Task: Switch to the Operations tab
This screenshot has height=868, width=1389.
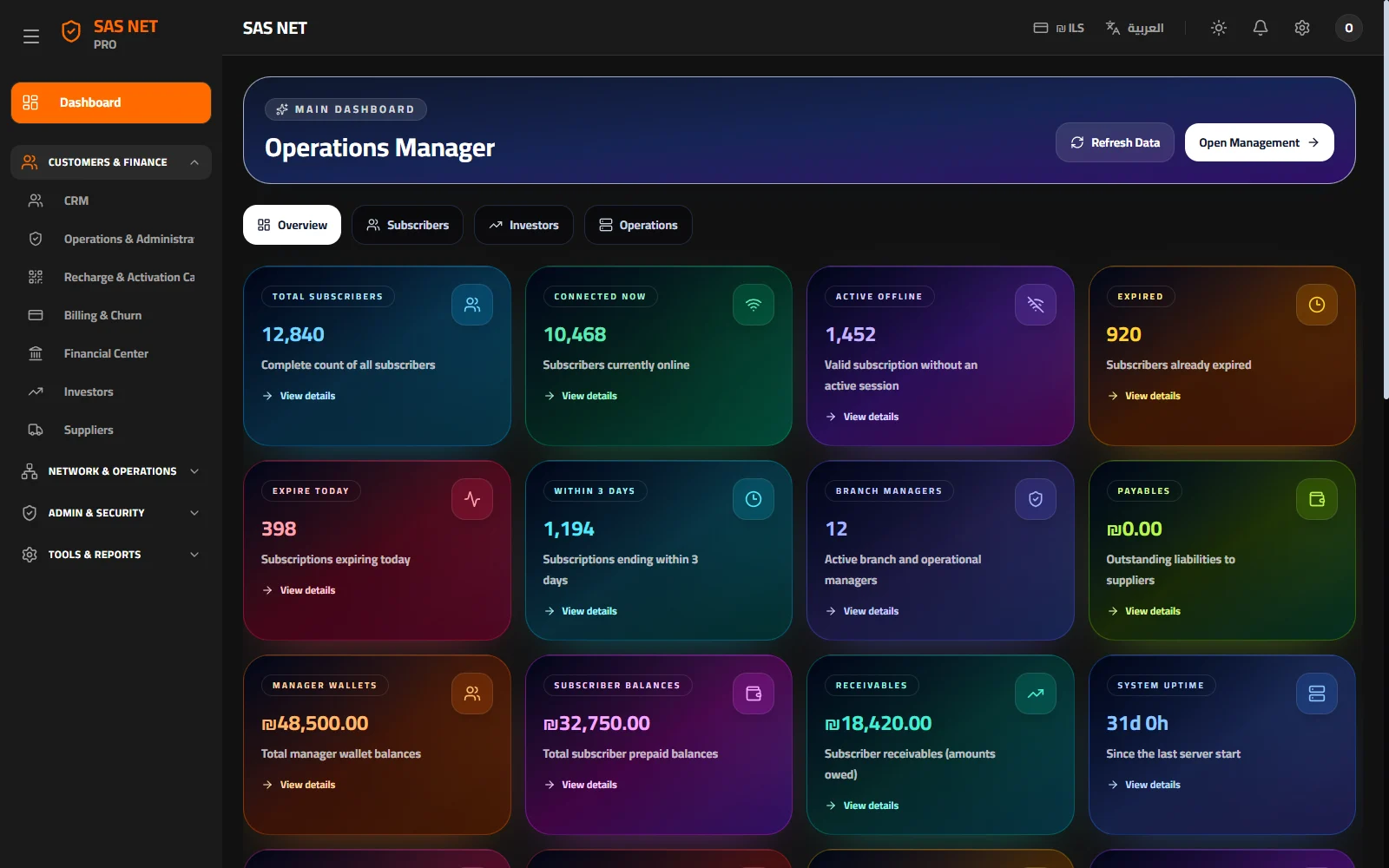Action: pyautogui.click(x=638, y=225)
